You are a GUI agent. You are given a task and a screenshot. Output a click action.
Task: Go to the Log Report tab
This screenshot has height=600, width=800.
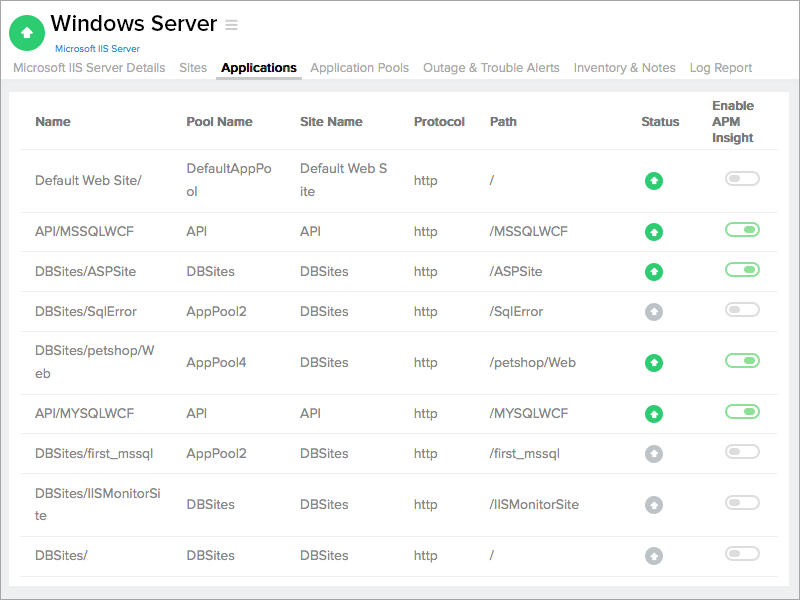[x=720, y=68]
